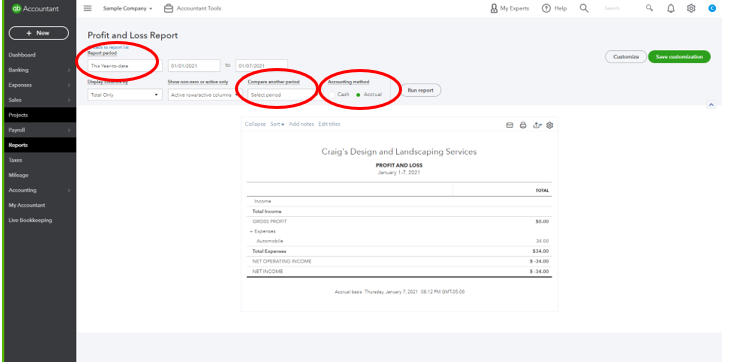
Task: Click the start date field 01/01/2021
Action: tap(194, 66)
